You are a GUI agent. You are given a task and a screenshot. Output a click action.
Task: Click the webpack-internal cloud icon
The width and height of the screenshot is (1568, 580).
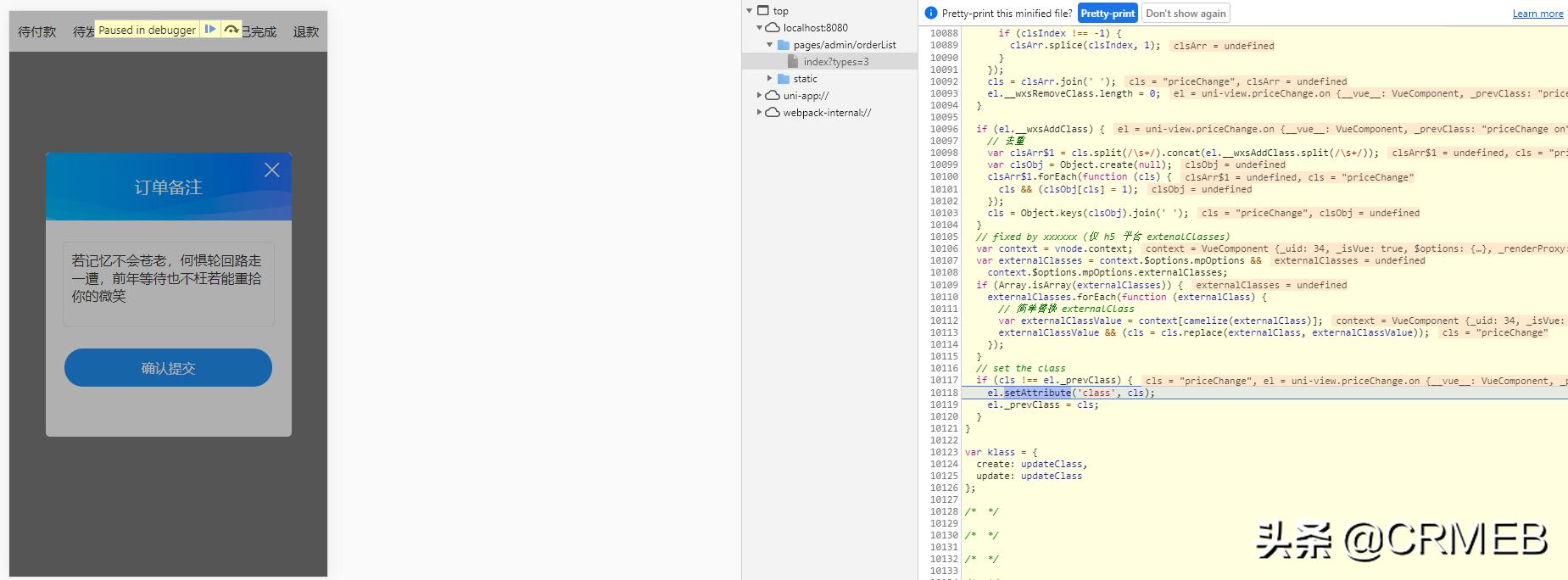click(x=773, y=113)
